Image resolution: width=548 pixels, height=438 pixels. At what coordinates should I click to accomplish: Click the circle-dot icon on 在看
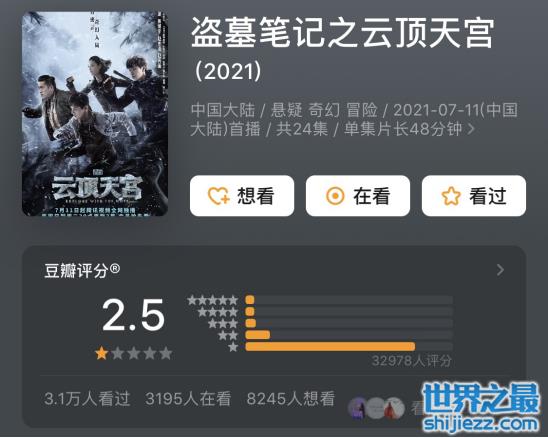click(335, 196)
